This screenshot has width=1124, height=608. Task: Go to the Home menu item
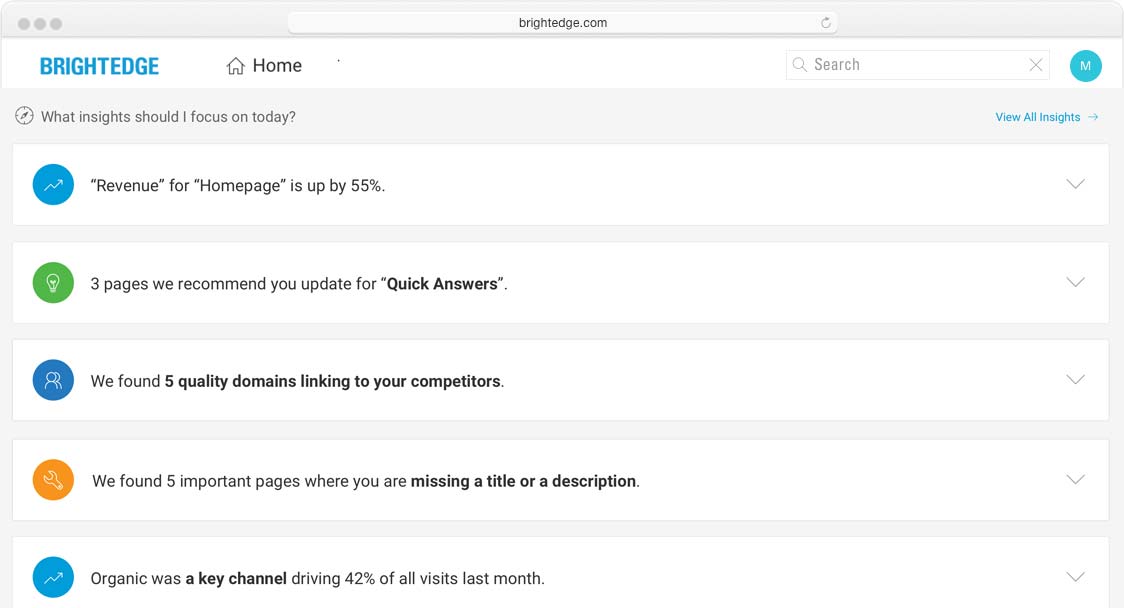coord(264,66)
